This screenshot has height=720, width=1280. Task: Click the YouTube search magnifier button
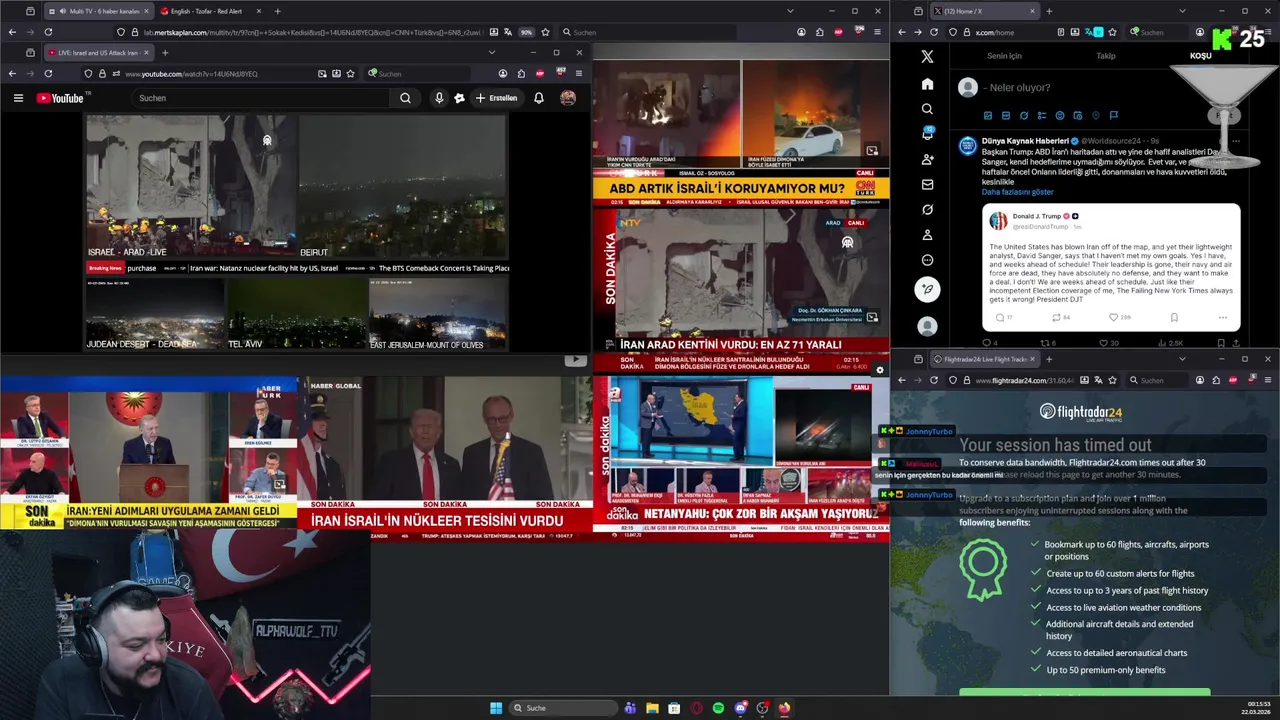coord(405,98)
